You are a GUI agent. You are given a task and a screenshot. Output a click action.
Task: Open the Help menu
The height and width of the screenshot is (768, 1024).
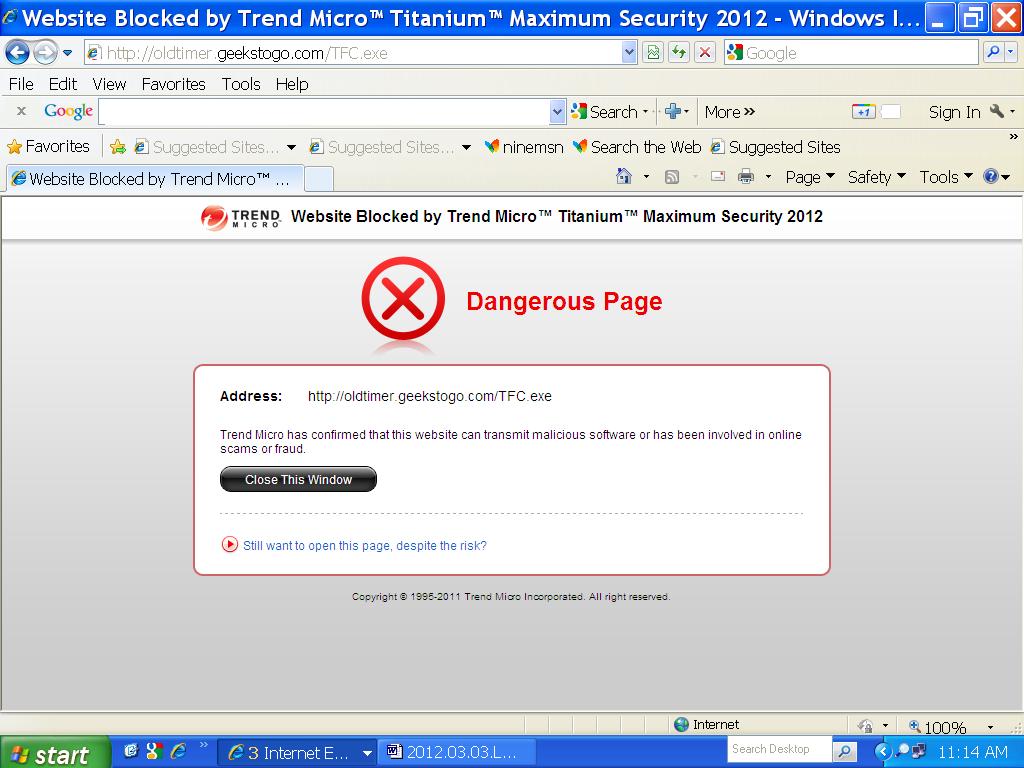(291, 84)
